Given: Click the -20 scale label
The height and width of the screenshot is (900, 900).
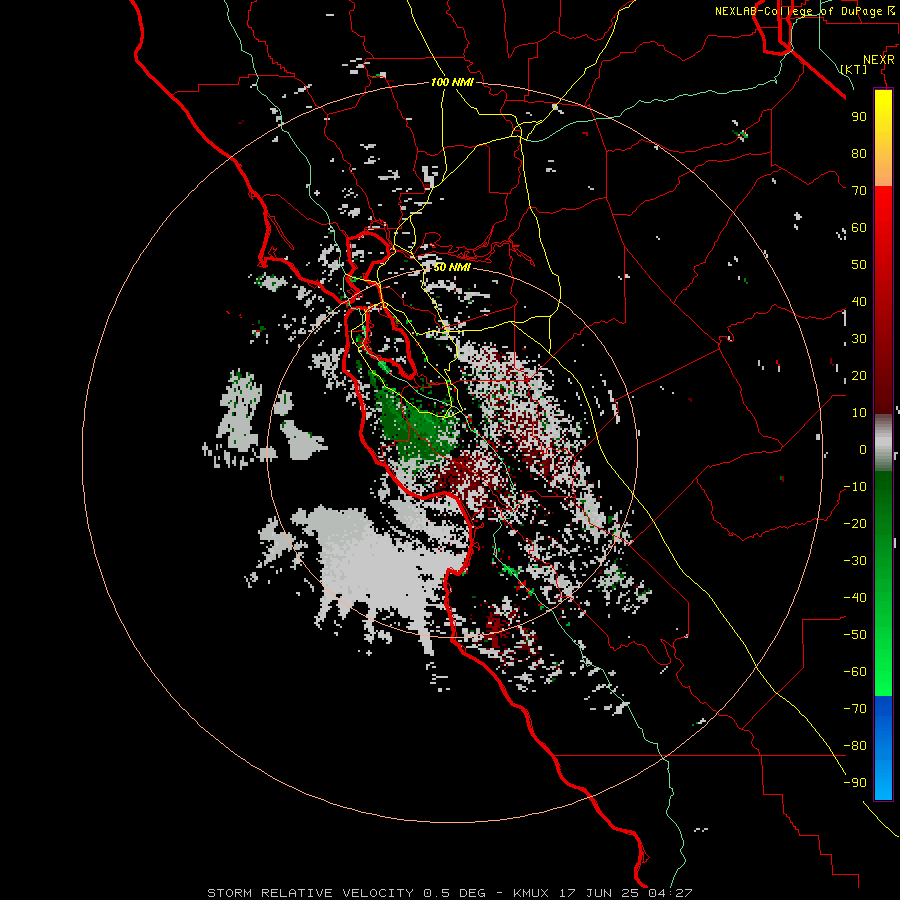Looking at the screenshot, I should (x=855, y=523).
